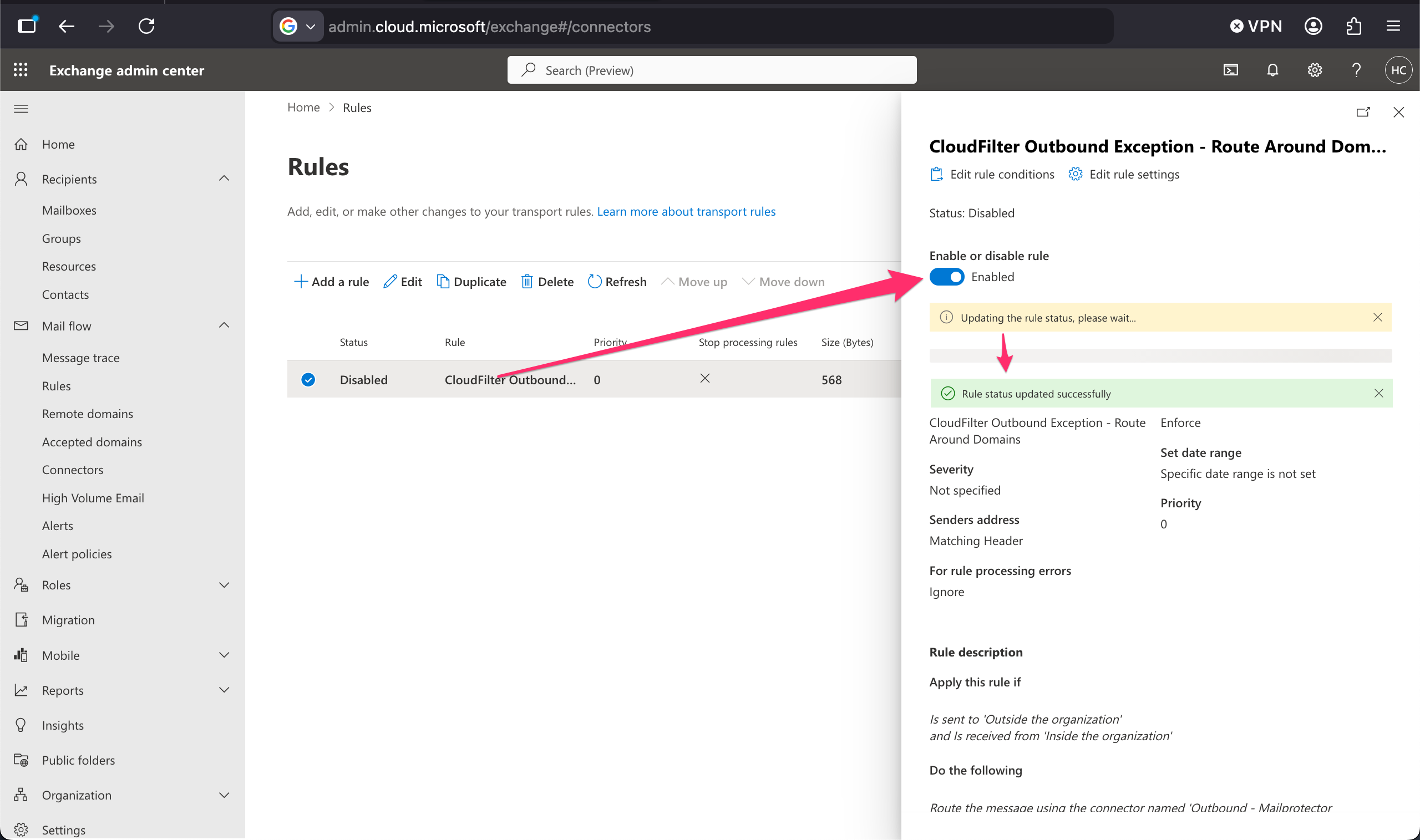Open Mailboxes under Recipients
1420x840 pixels.
tap(69, 210)
